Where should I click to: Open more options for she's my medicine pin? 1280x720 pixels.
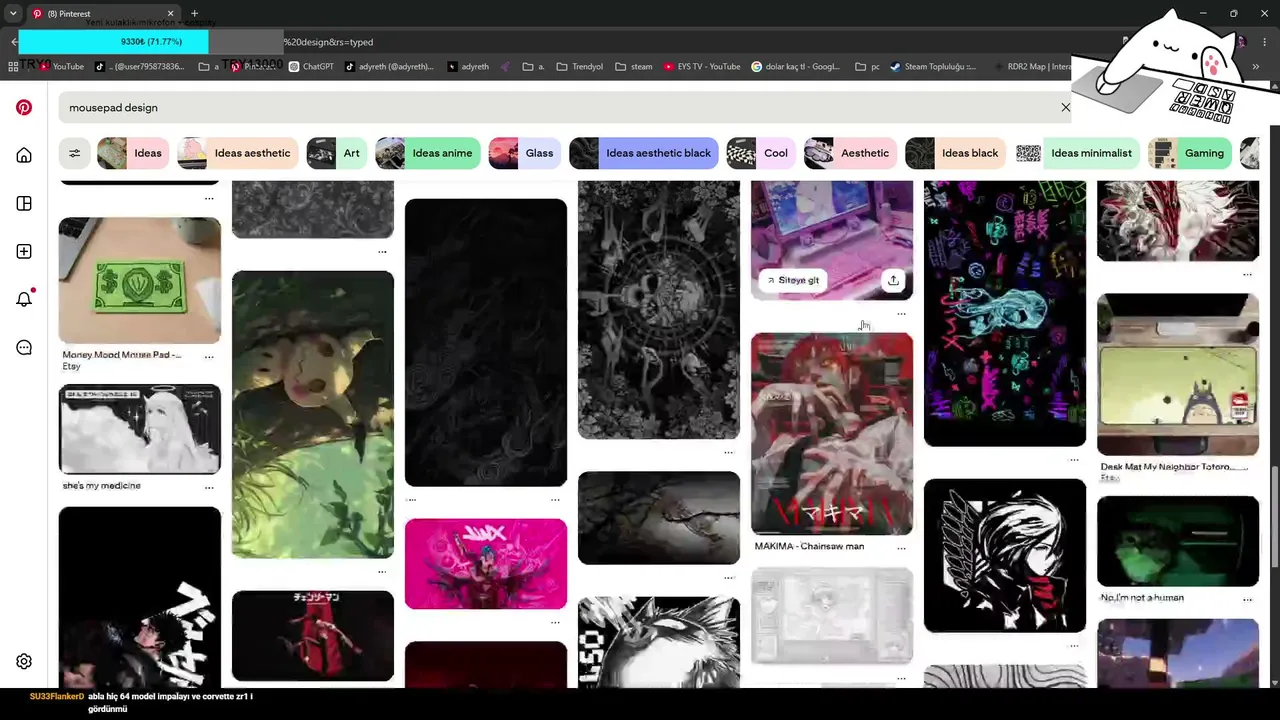(x=209, y=487)
